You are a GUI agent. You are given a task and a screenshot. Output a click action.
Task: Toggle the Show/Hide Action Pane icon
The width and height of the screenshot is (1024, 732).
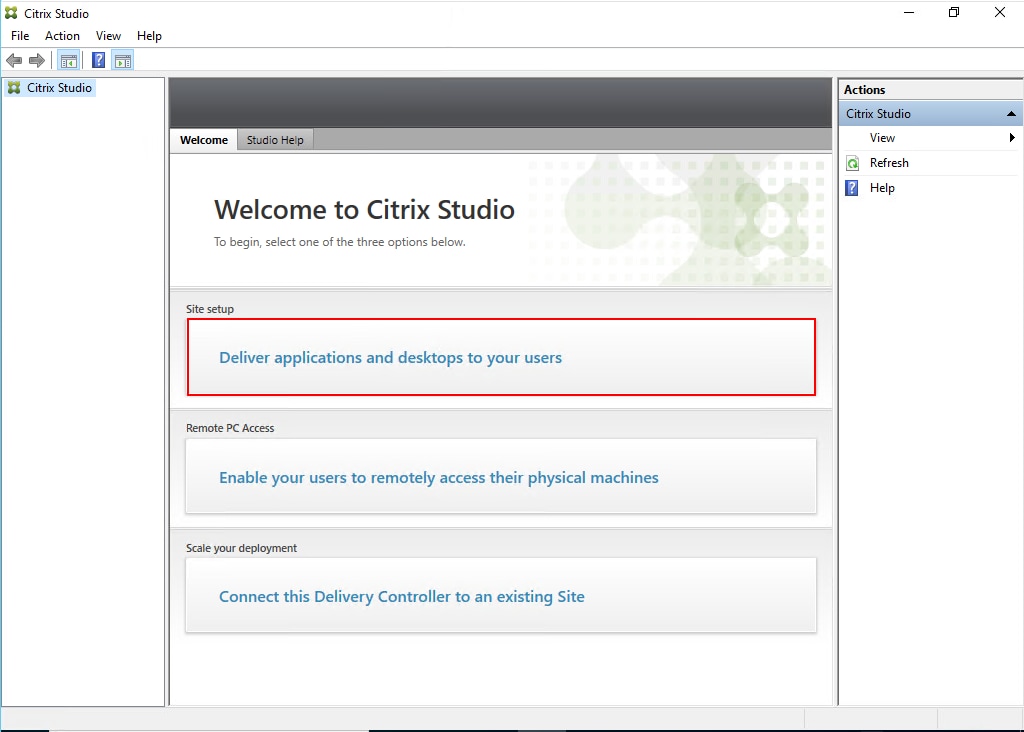point(123,61)
